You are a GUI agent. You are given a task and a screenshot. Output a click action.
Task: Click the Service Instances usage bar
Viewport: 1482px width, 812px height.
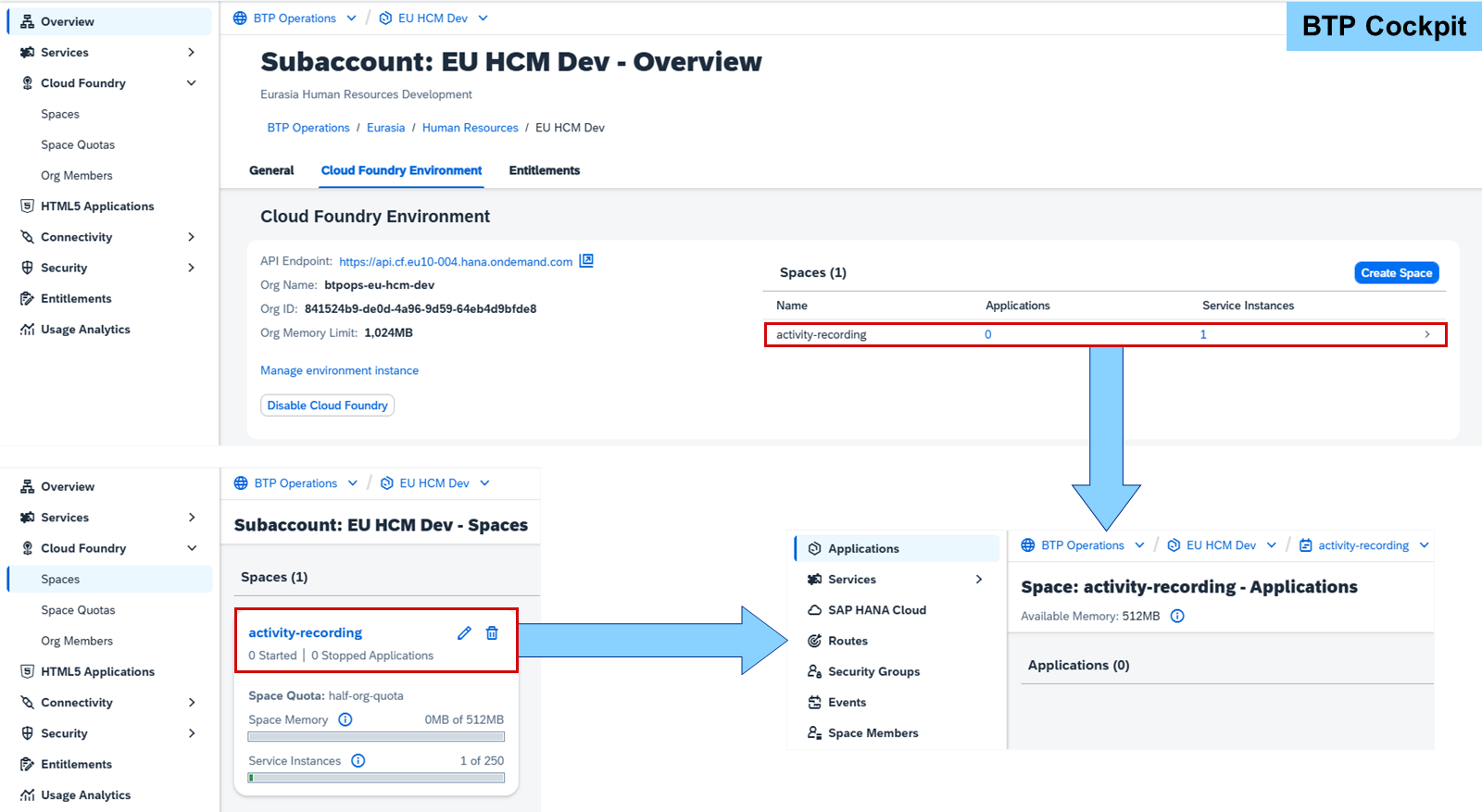coord(376,778)
